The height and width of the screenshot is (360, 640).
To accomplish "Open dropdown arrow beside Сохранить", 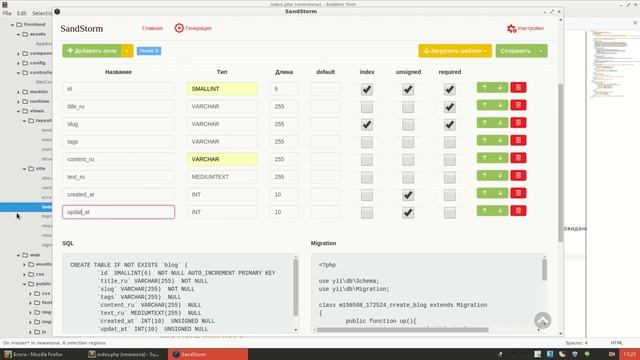I will (541, 51).
